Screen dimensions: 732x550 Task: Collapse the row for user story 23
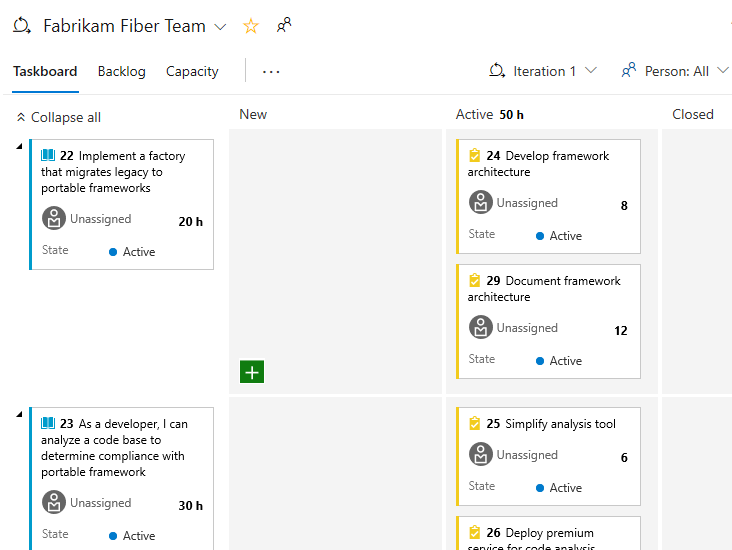pyautogui.click(x=20, y=414)
